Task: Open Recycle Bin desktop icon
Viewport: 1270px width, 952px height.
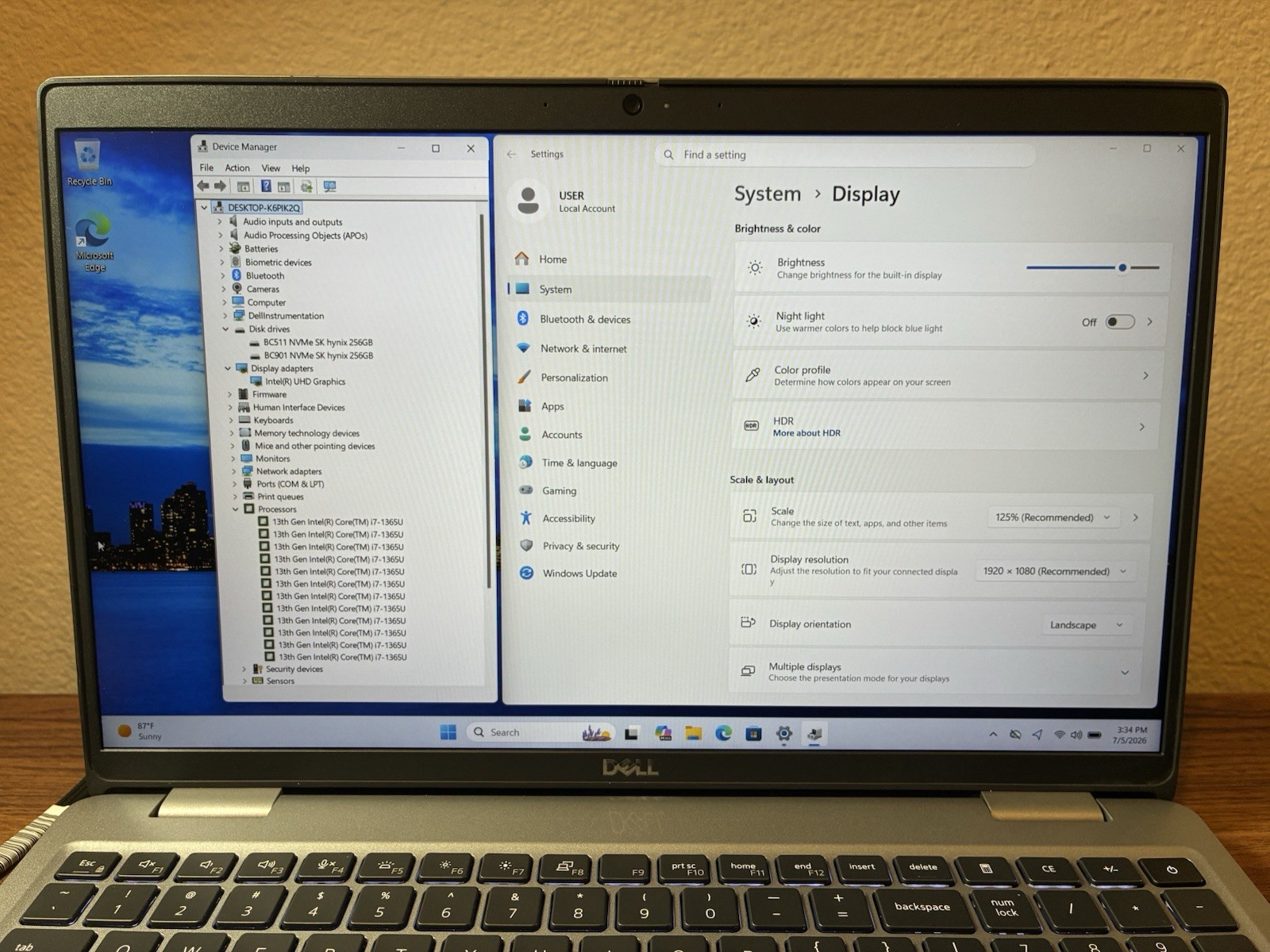Action: pyautogui.click(x=88, y=163)
